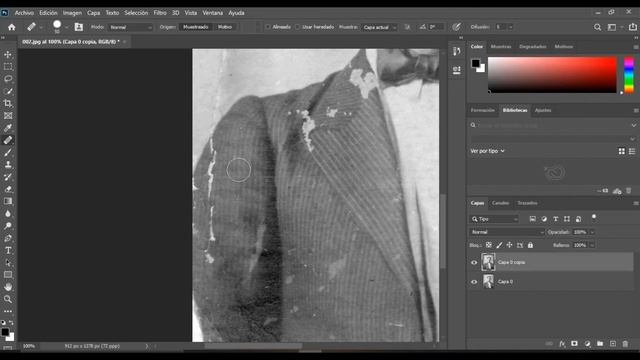This screenshot has height=360, width=640.
Task: Click the Motivo source button
Action: [x=224, y=27]
